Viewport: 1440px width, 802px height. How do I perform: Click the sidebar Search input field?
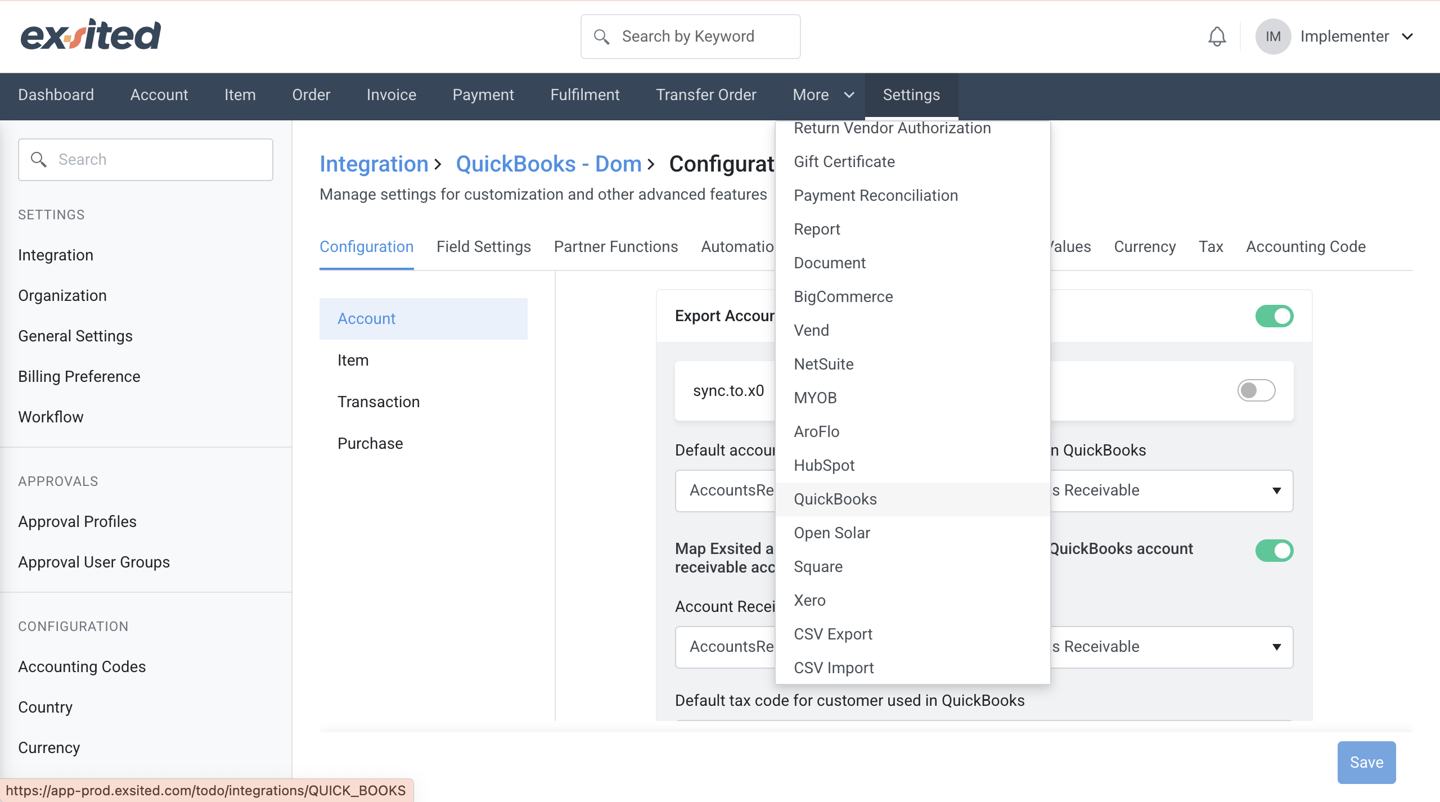(x=146, y=160)
